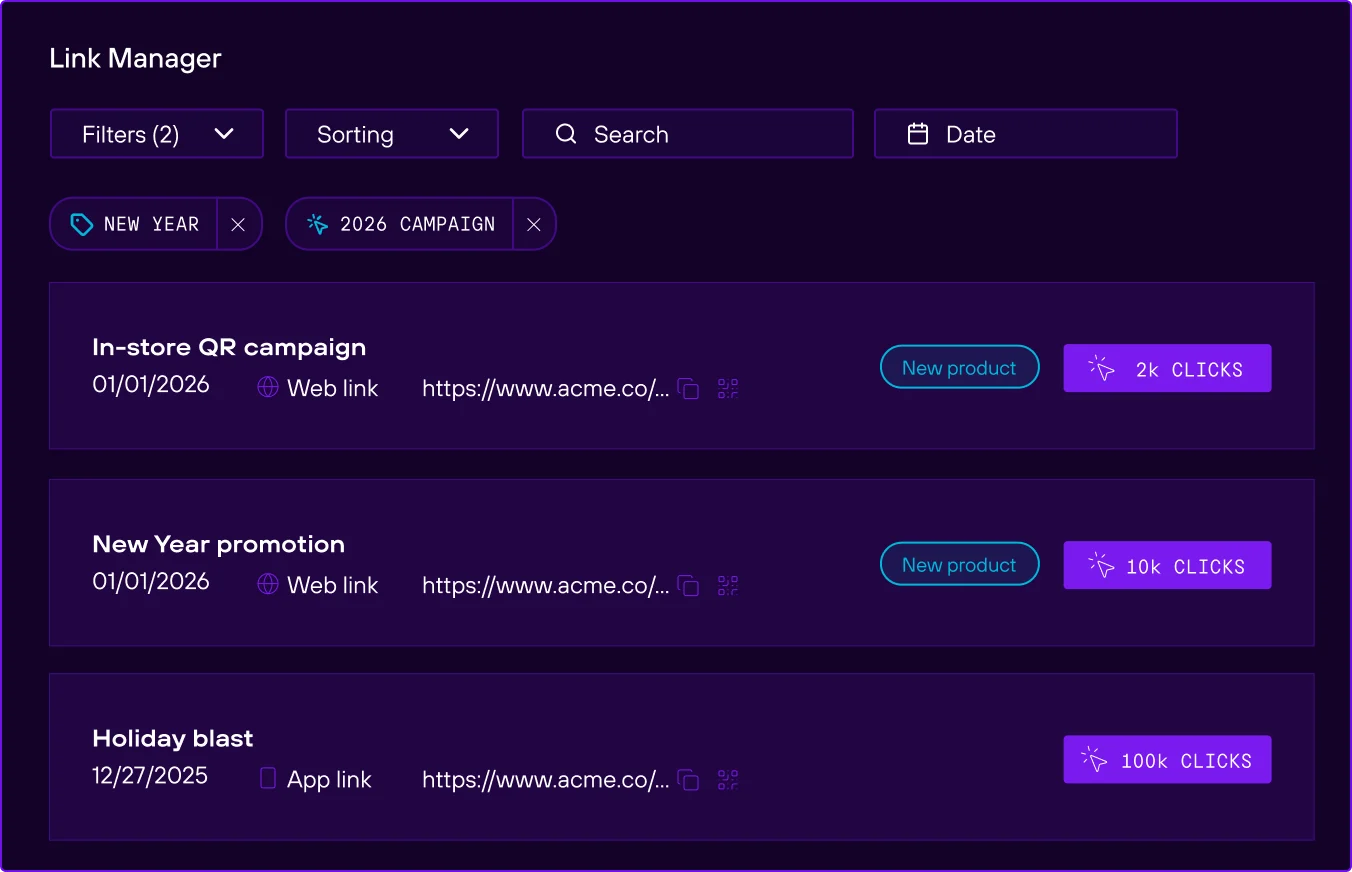The width and height of the screenshot is (1352, 872).
Task: Open the QR code for Holiday blast
Action: (727, 780)
